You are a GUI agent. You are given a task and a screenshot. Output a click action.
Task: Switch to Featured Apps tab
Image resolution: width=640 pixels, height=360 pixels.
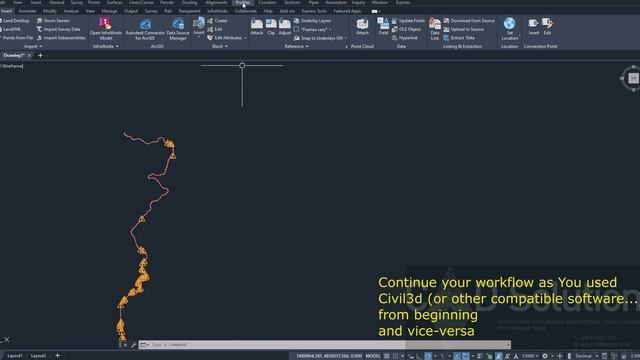(347, 11)
